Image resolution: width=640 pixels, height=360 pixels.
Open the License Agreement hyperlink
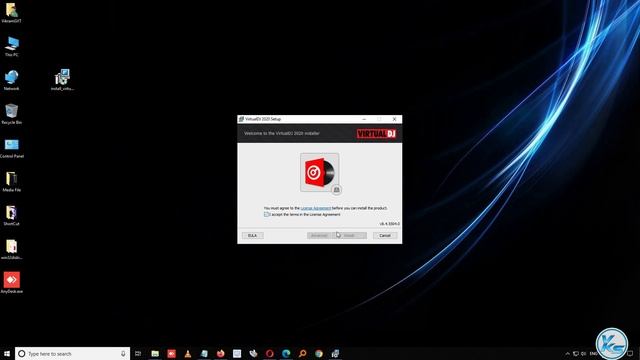316,208
